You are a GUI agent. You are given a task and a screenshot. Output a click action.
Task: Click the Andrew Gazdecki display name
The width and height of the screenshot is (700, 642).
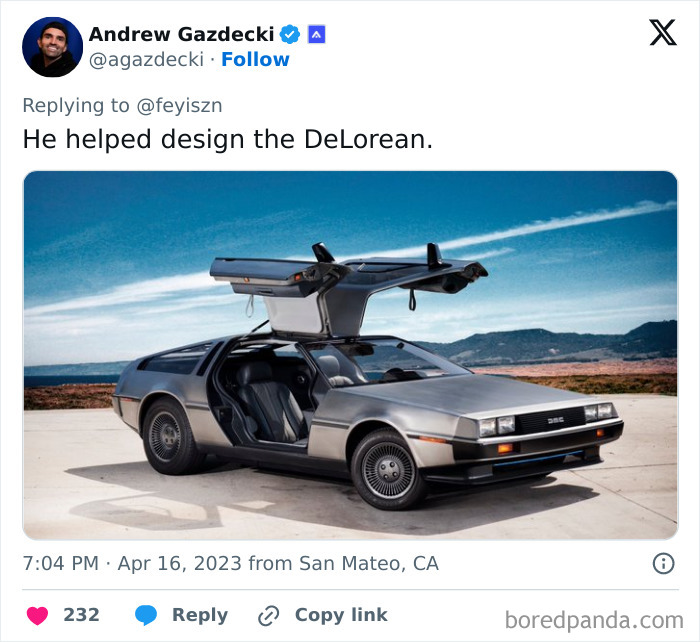pos(181,34)
